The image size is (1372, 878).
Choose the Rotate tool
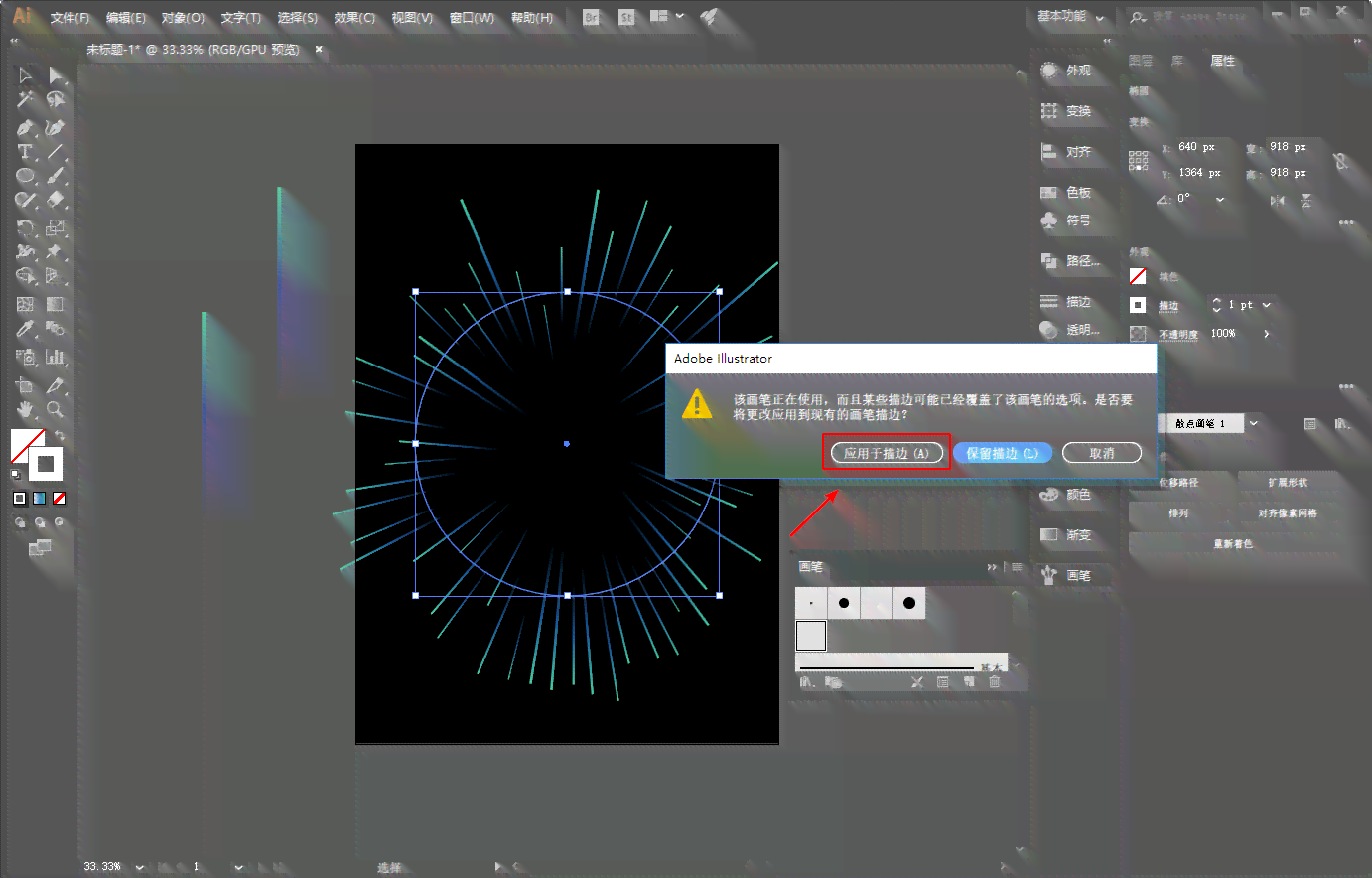[25, 227]
